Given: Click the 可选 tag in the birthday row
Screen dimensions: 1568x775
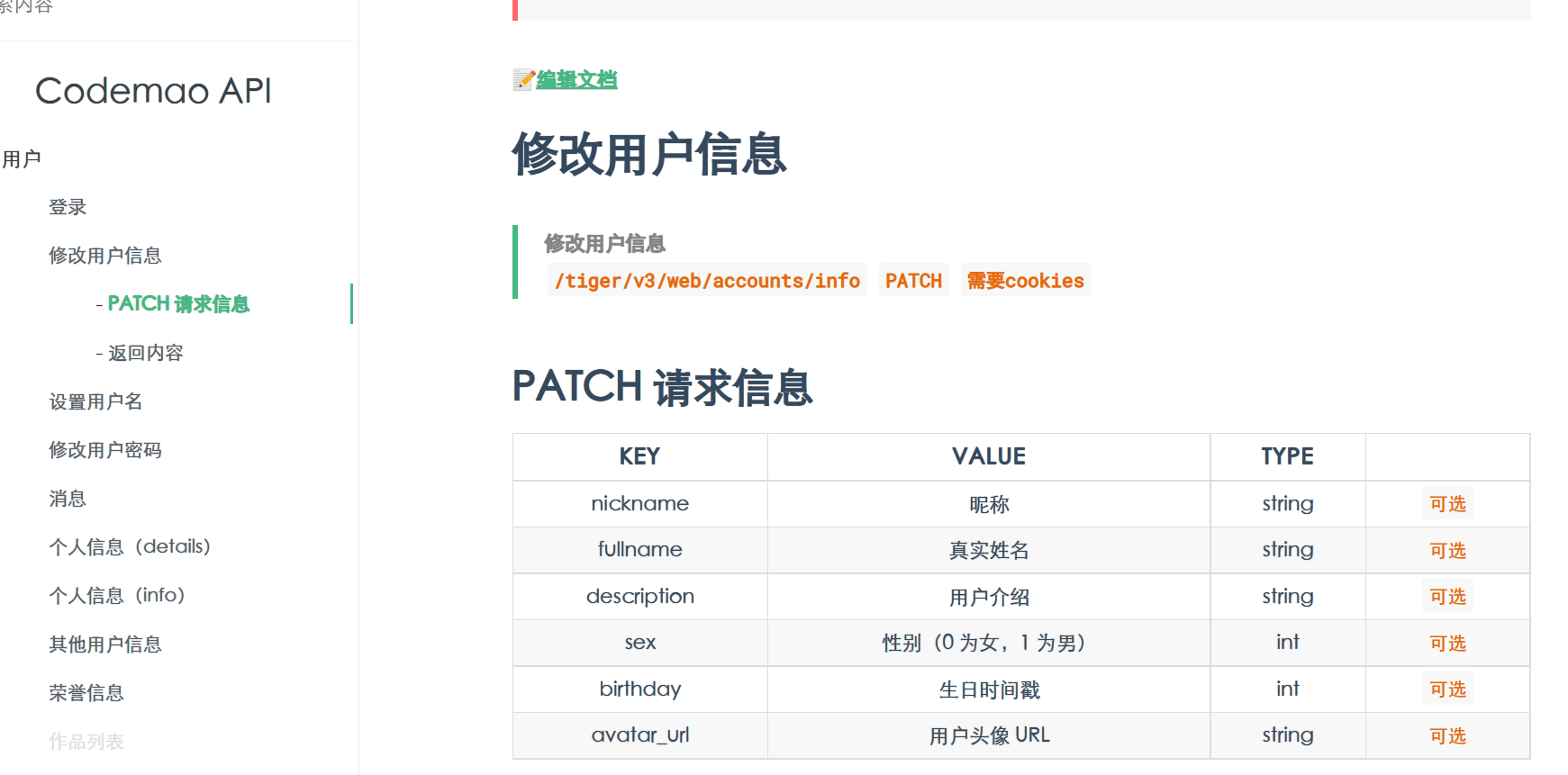Looking at the screenshot, I should (1448, 689).
